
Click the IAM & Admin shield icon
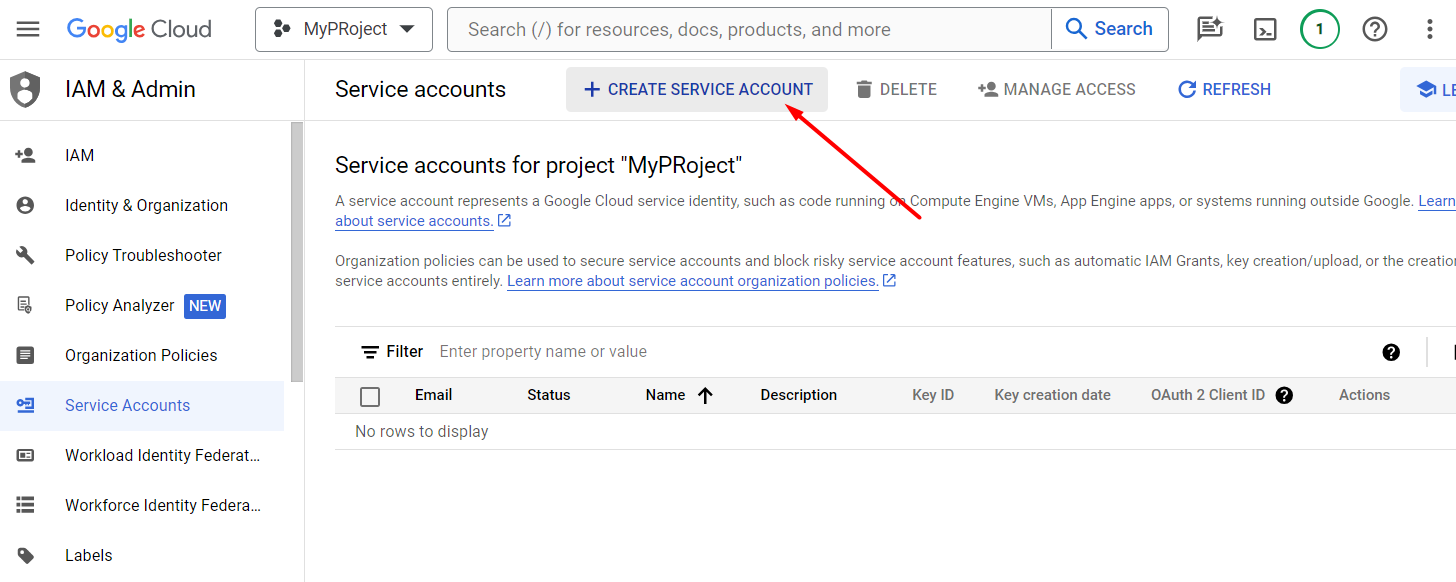click(x=25, y=89)
